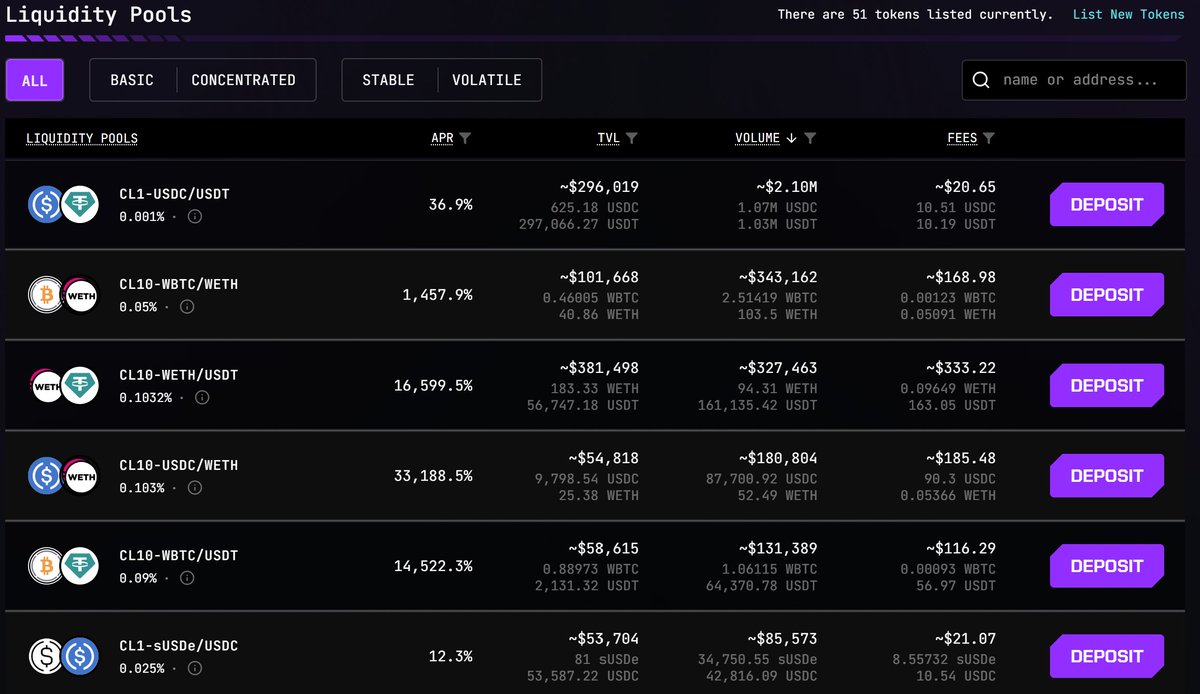Select the ALL pools filter
1200x694 pixels.
(x=35, y=80)
